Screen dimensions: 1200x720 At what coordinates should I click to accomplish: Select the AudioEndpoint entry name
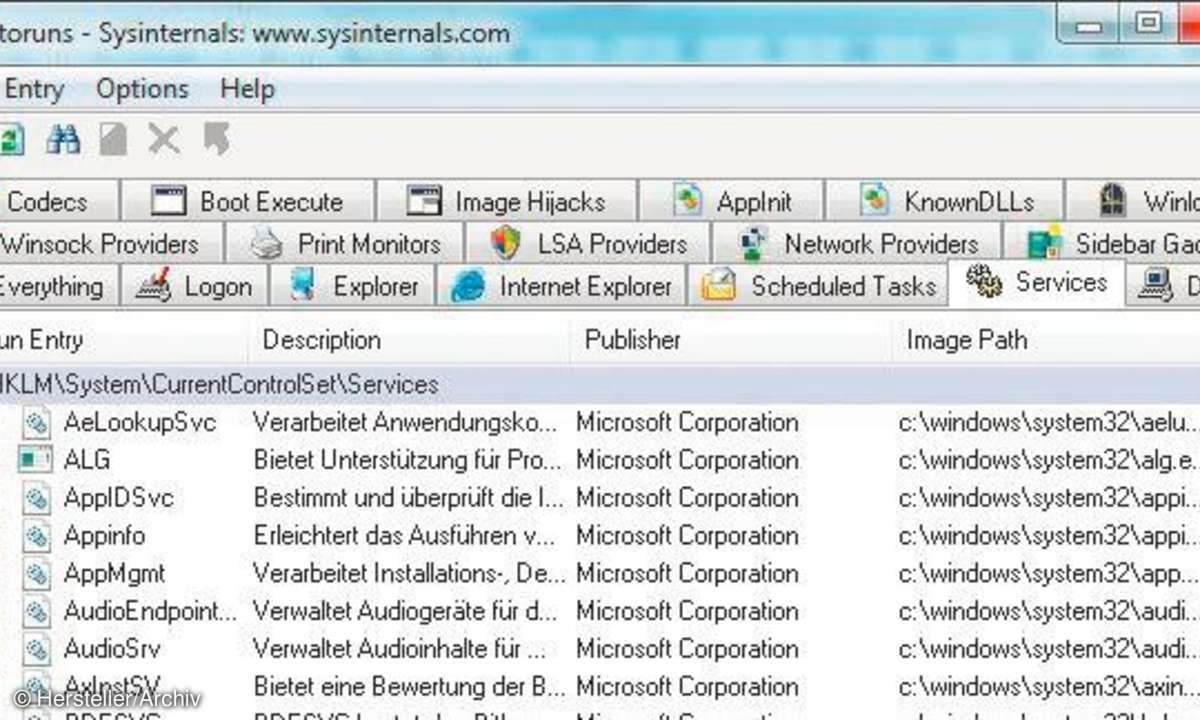(x=151, y=611)
